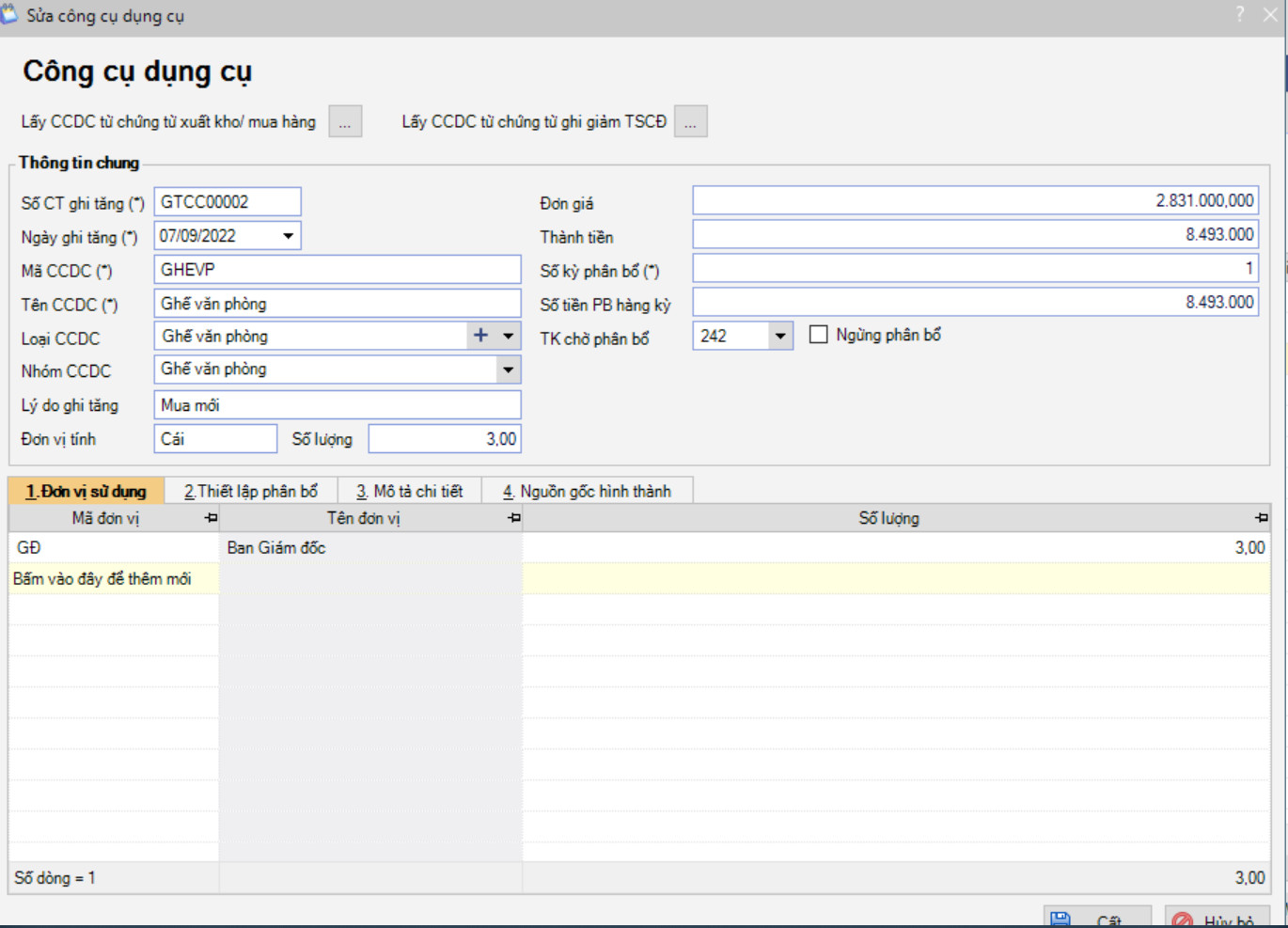Click the Tên CCDC input field
The height and width of the screenshot is (928, 1288).
[x=338, y=304]
